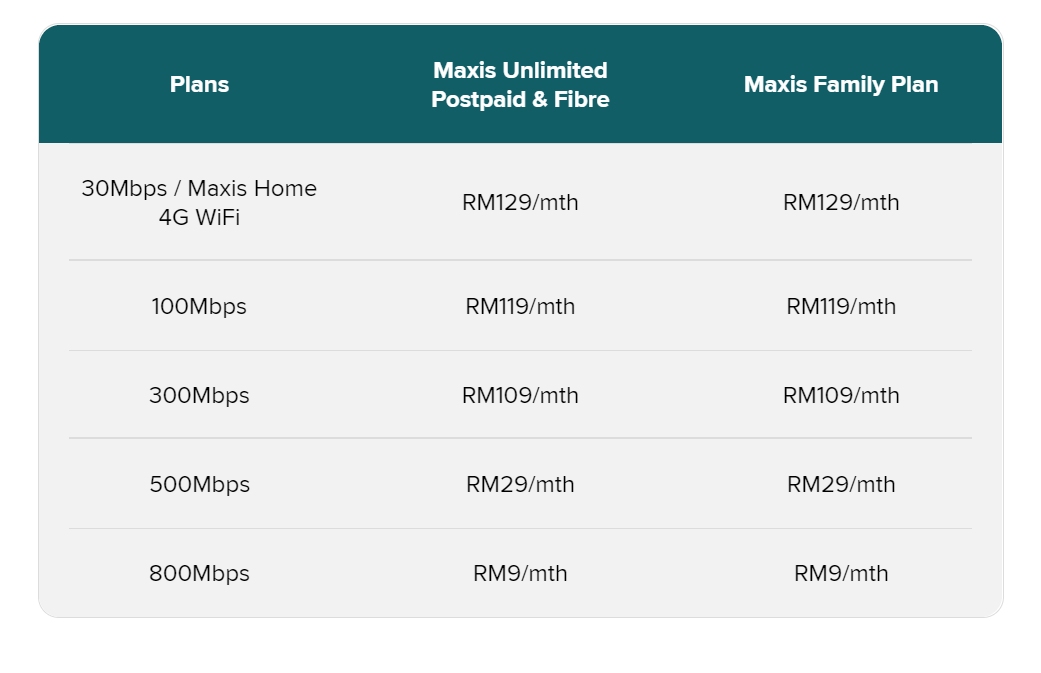
Task: Click RM109/mth under Unlimited Postpaid & Fibre
Action: coord(520,395)
